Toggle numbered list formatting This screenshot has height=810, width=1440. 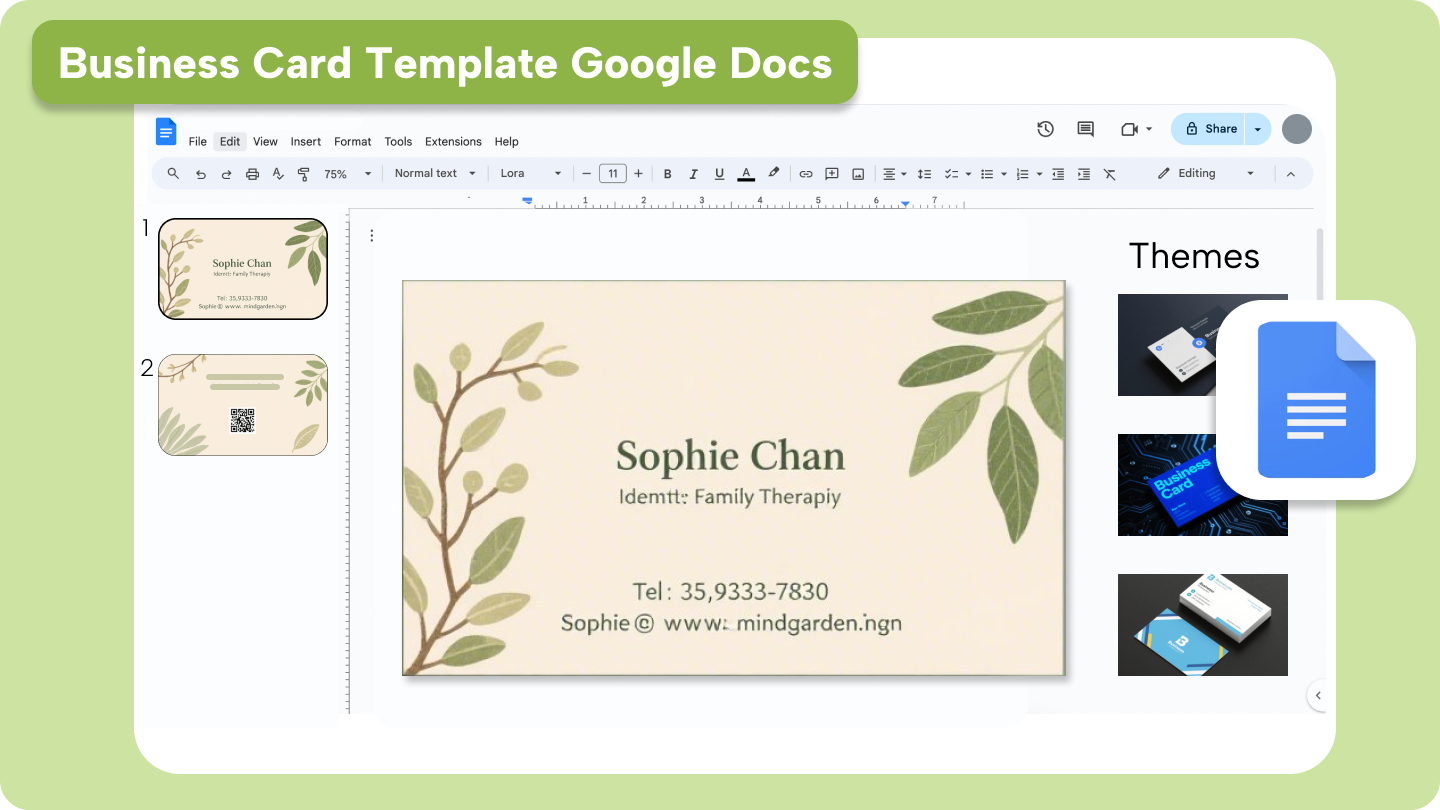[x=1022, y=173]
